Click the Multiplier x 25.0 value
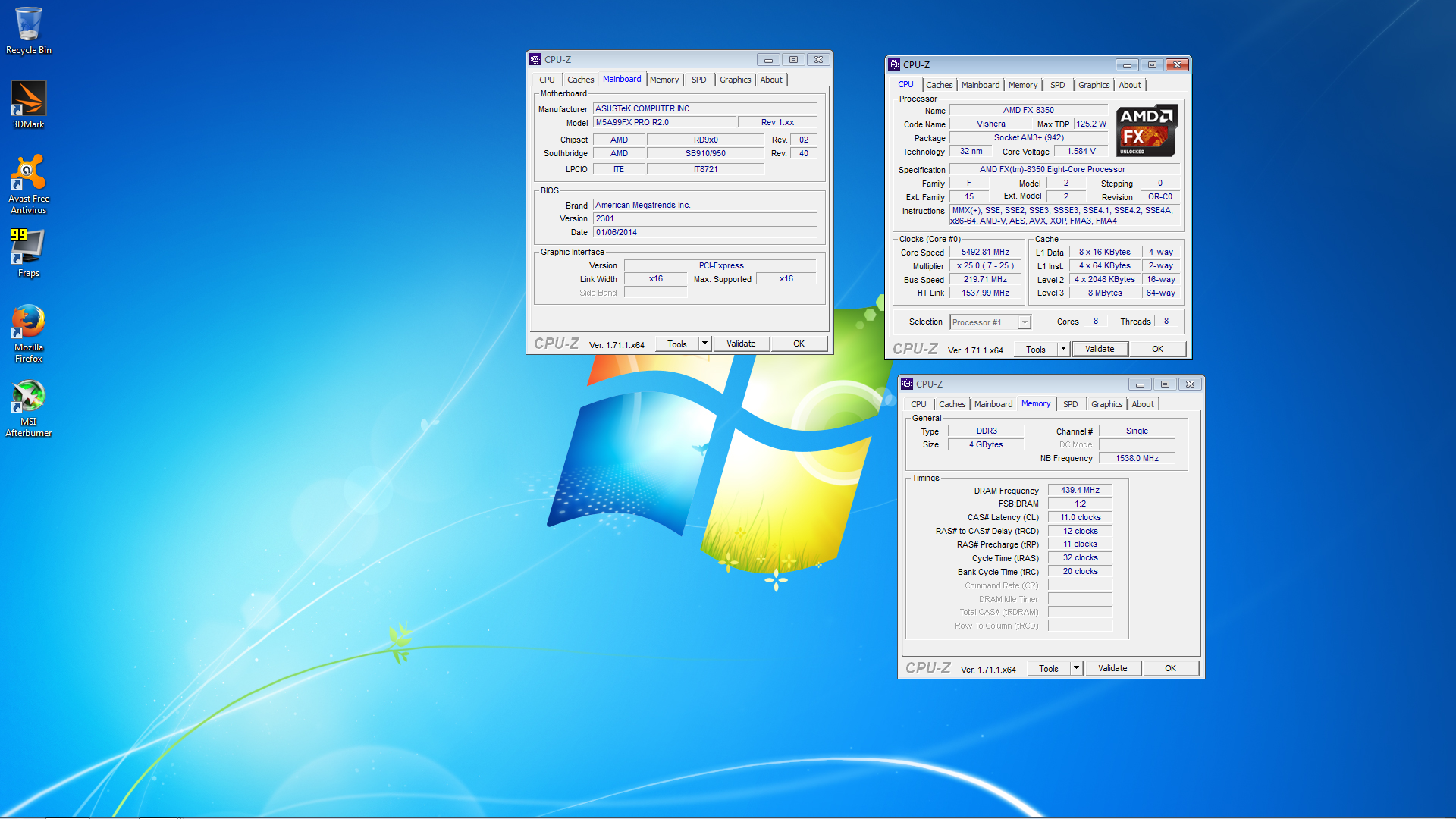The height and width of the screenshot is (819, 1456). pyautogui.click(x=985, y=265)
